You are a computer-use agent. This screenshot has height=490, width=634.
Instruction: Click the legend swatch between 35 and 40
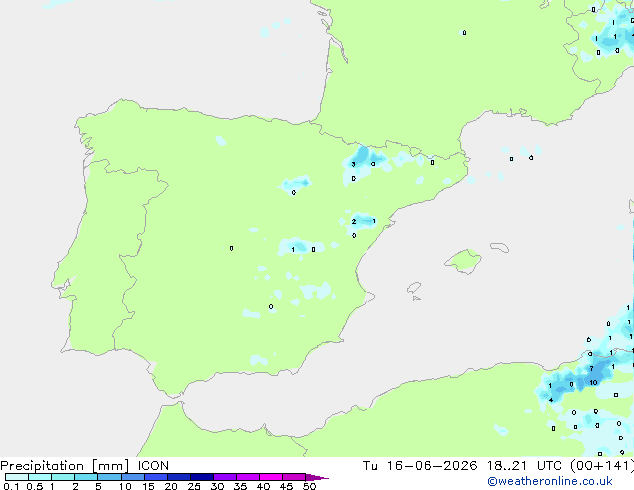point(248,477)
